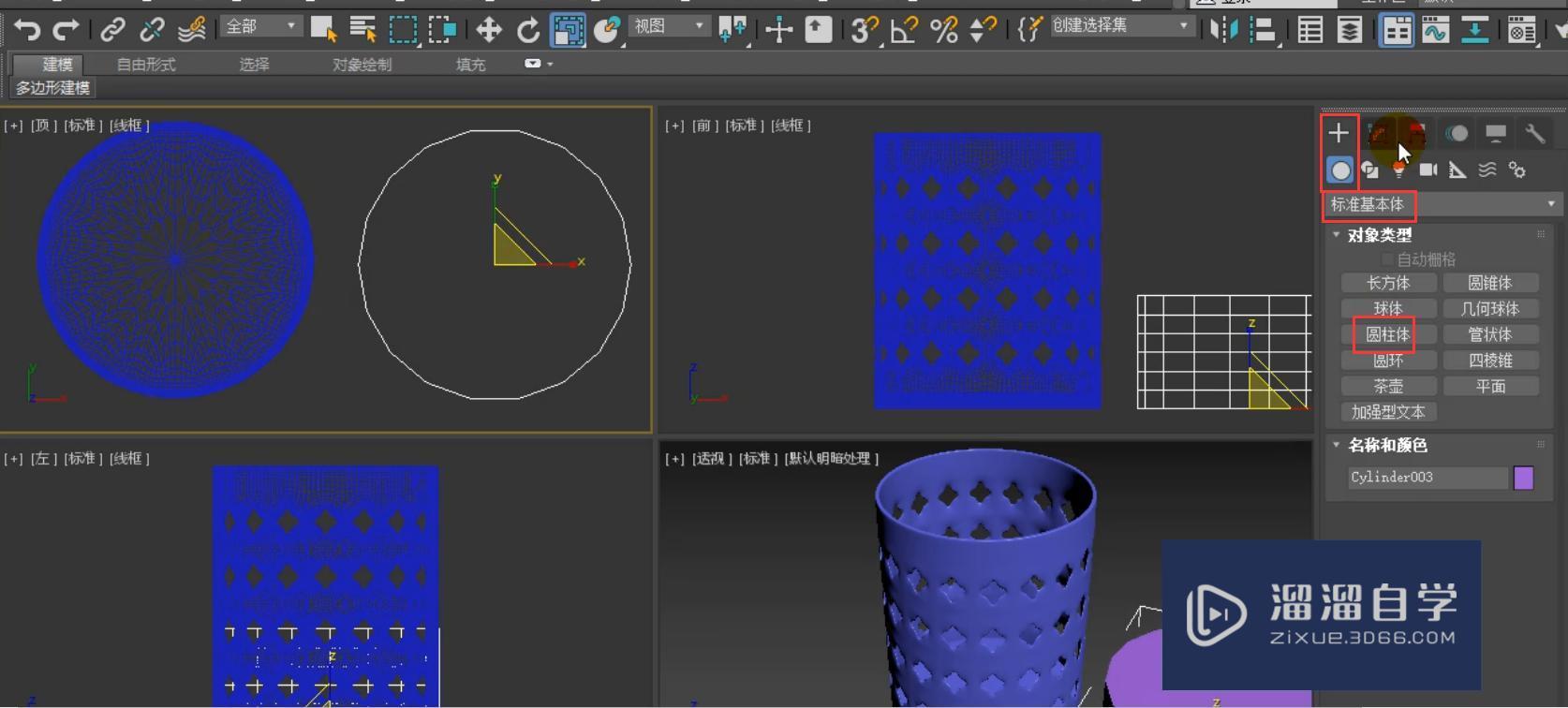Click the Mirror tool icon
The width and height of the screenshot is (1568, 708).
[1222, 30]
